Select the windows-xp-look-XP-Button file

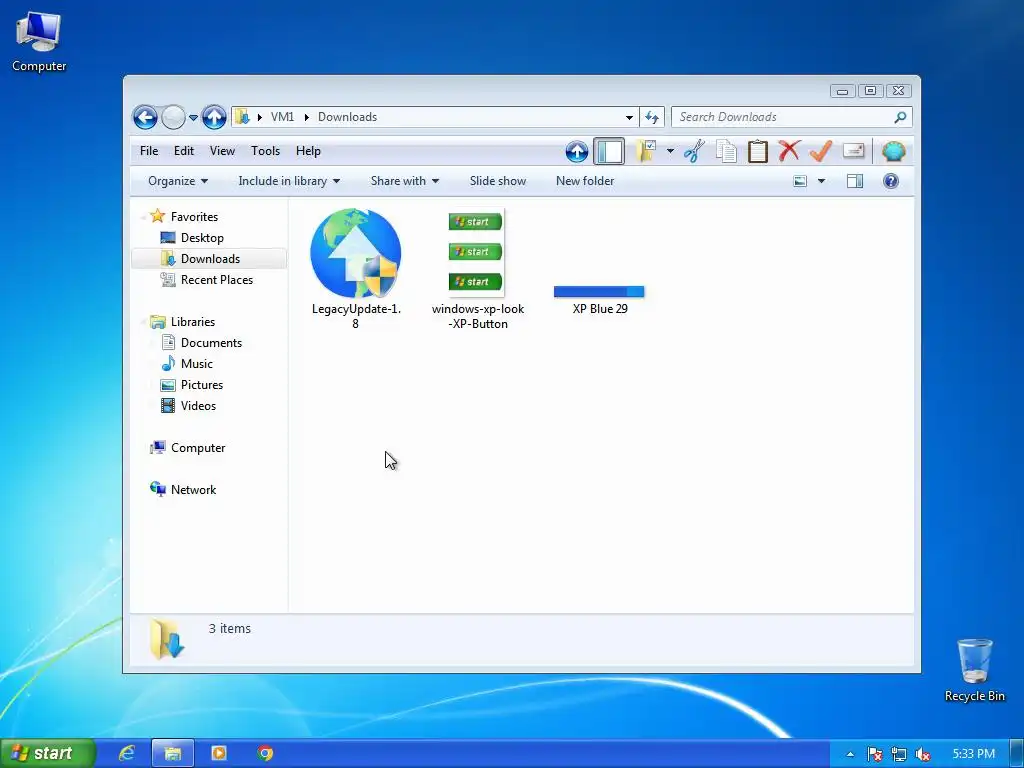coord(477,268)
